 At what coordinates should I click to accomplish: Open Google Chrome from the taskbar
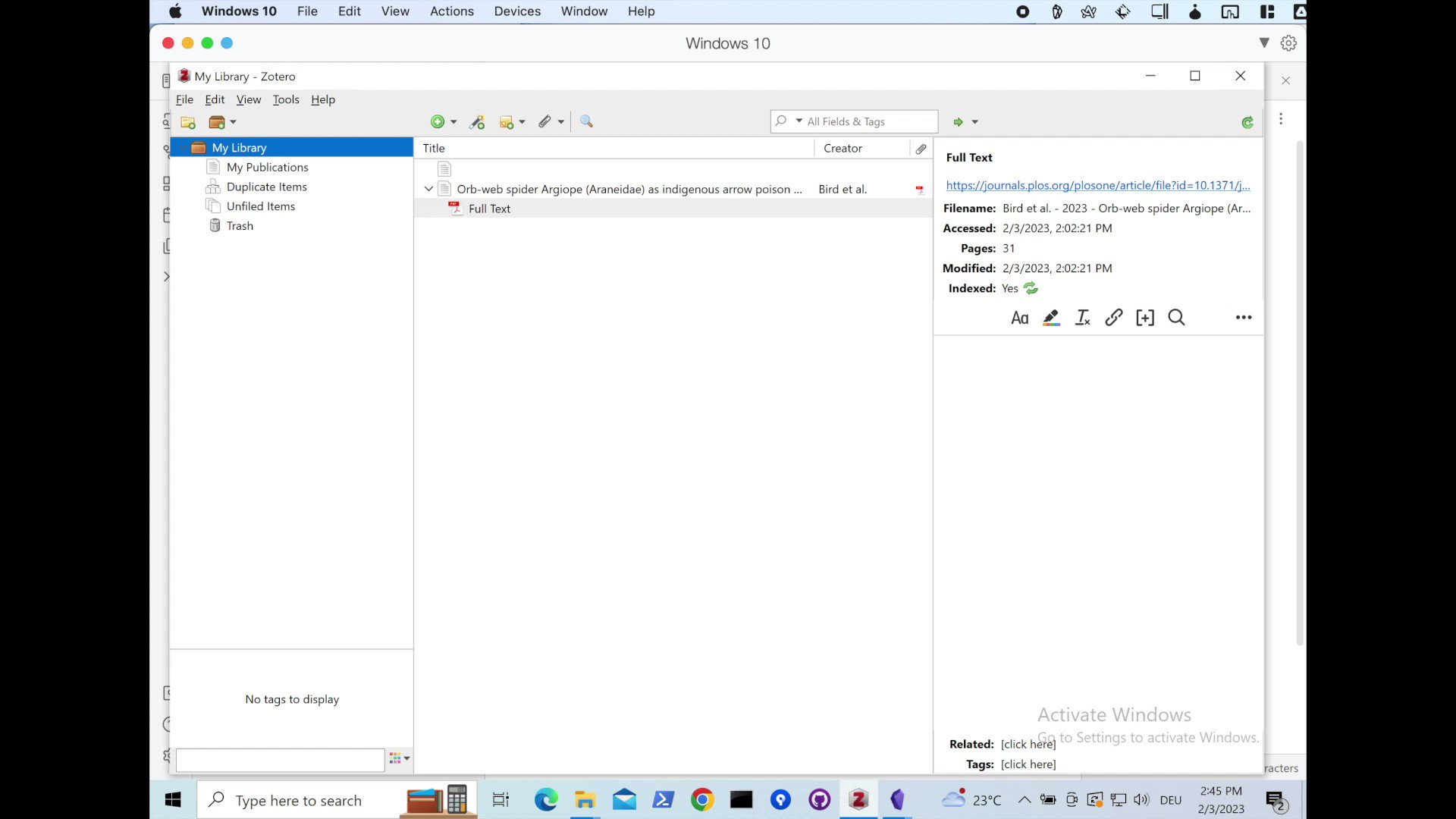tap(702, 799)
